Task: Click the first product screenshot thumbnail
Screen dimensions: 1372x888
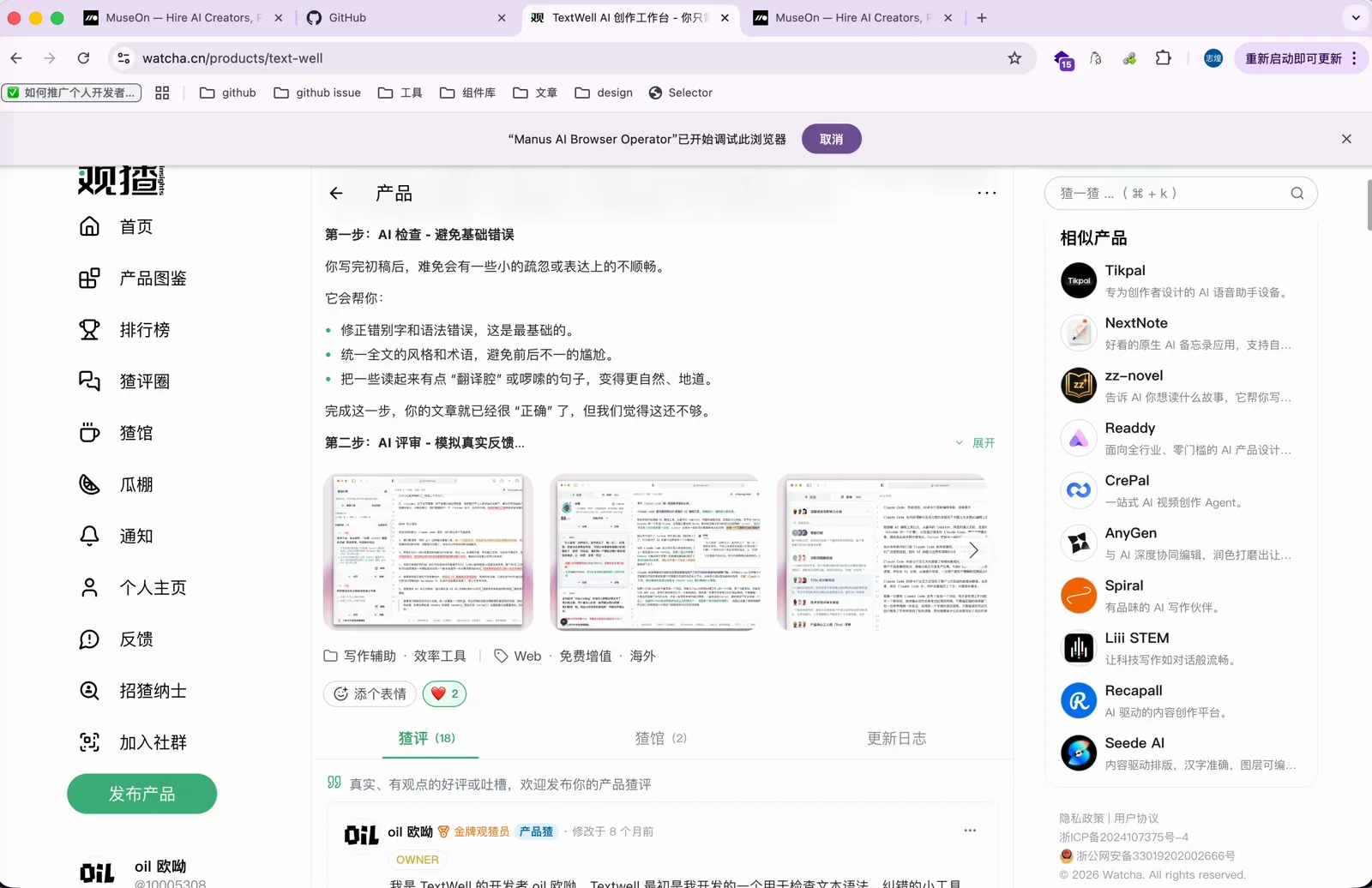Action: [428, 552]
